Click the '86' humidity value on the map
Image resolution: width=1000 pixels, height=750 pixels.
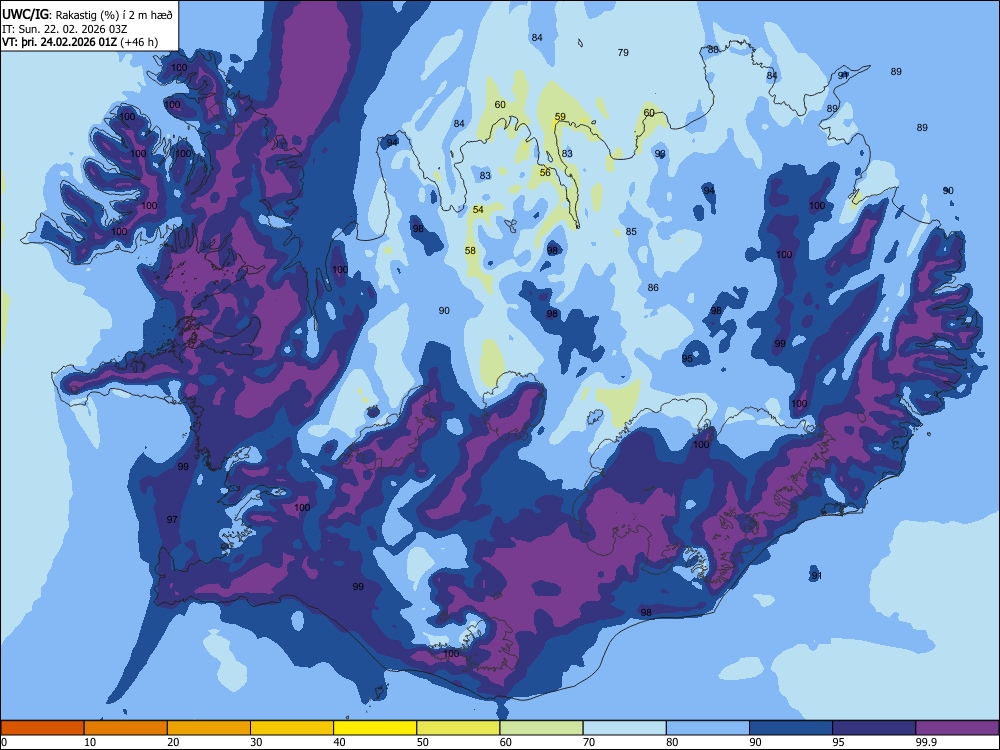coord(653,288)
